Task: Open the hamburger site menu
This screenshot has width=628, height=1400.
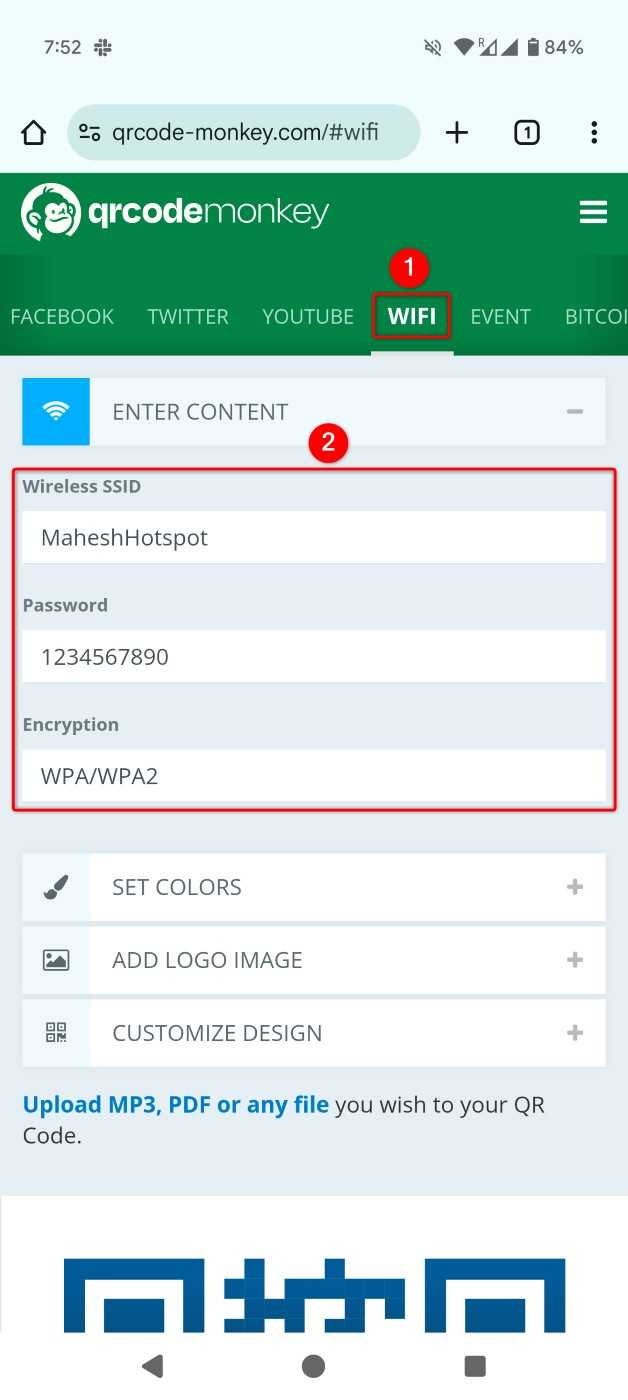Action: click(x=593, y=212)
